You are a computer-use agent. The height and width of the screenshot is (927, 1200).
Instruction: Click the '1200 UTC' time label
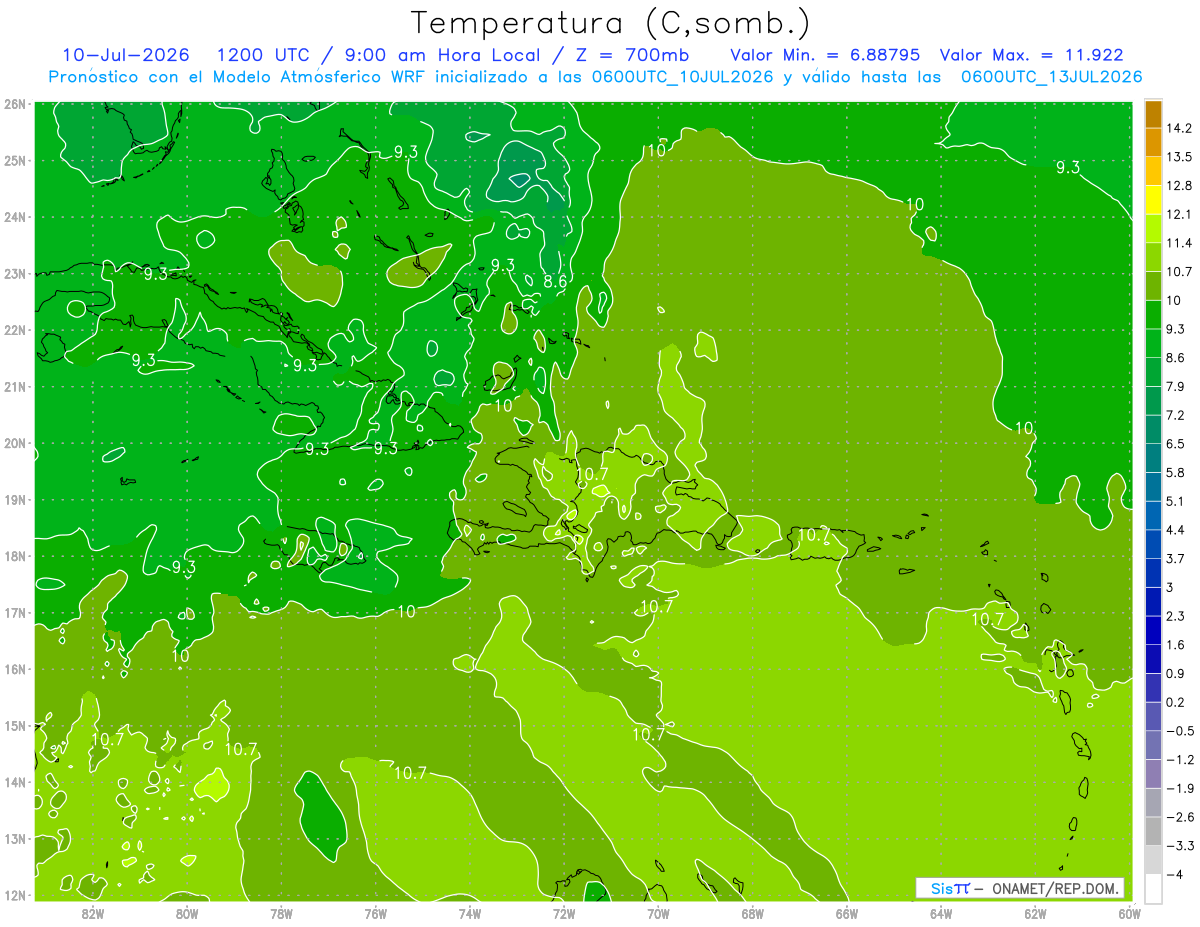click(266, 55)
